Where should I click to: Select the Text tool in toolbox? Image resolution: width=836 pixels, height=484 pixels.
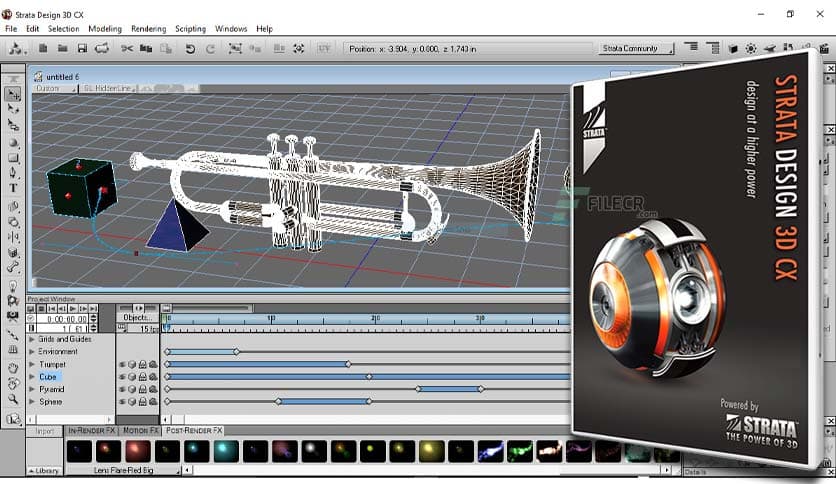click(x=13, y=188)
